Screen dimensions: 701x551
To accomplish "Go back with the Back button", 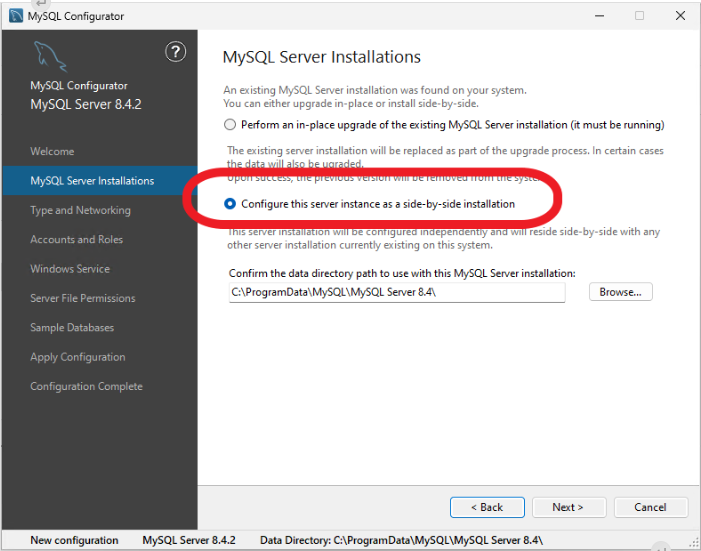I will click(x=487, y=507).
